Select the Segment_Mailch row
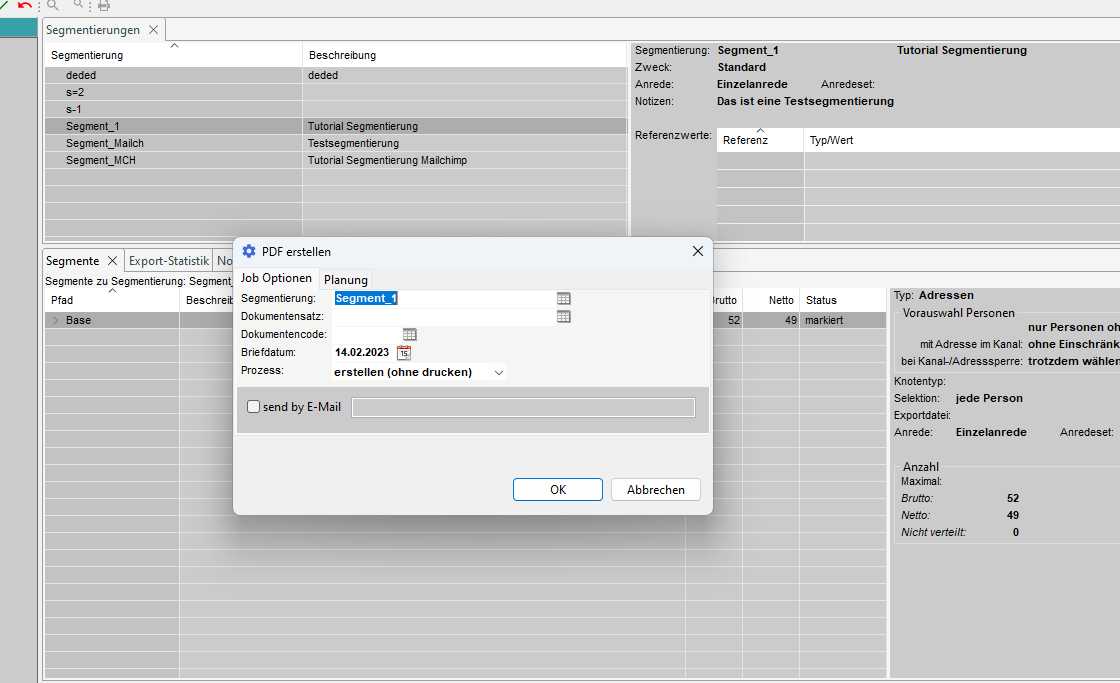1120x683 pixels. pyautogui.click(x=105, y=143)
